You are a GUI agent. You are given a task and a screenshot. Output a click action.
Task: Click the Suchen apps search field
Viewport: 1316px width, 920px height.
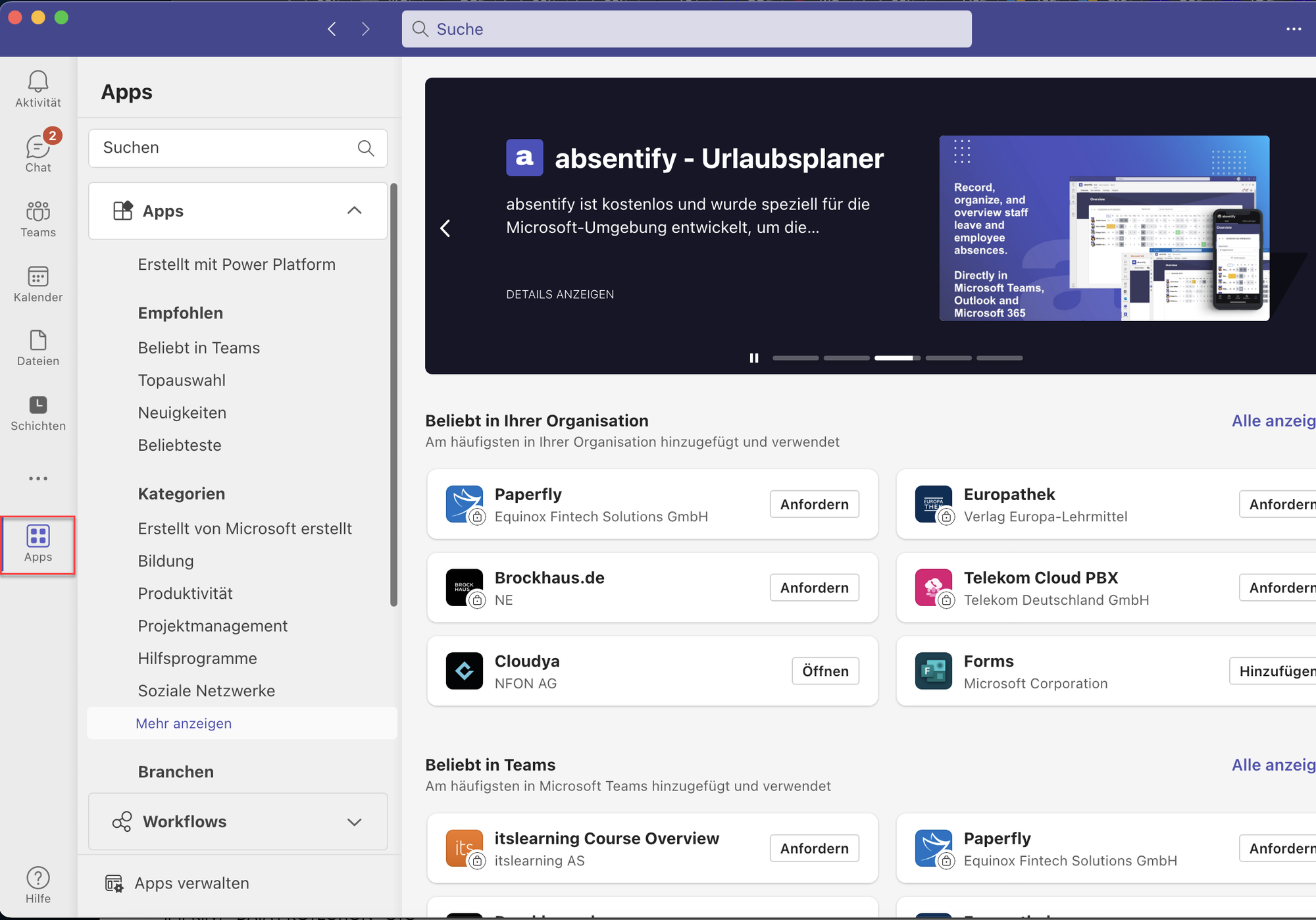[x=224, y=147]
